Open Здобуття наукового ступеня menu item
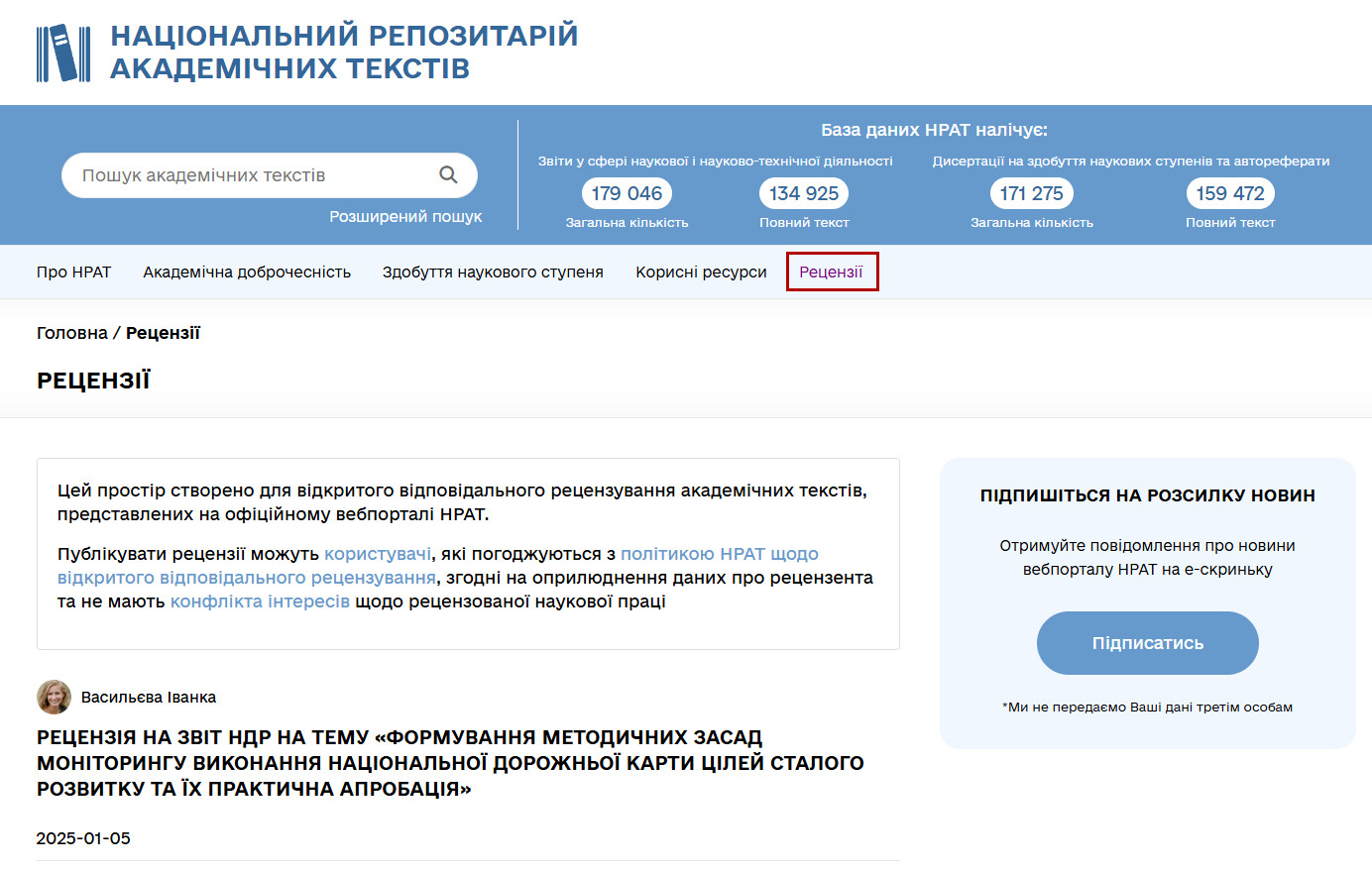This screenshot has width=1372, height=873. point(493,272)
